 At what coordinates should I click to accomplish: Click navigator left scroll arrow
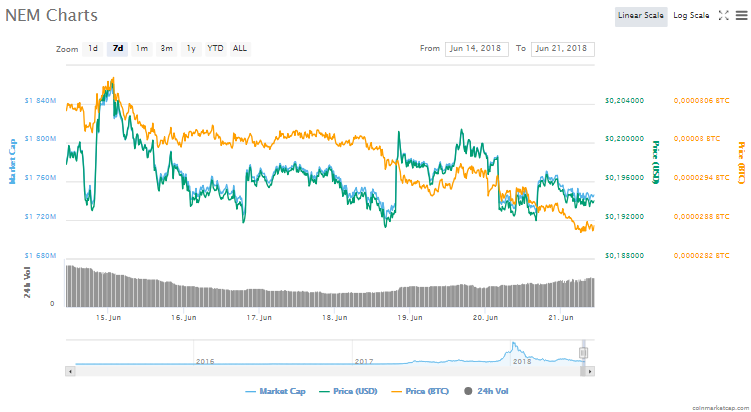pos(70,371)
